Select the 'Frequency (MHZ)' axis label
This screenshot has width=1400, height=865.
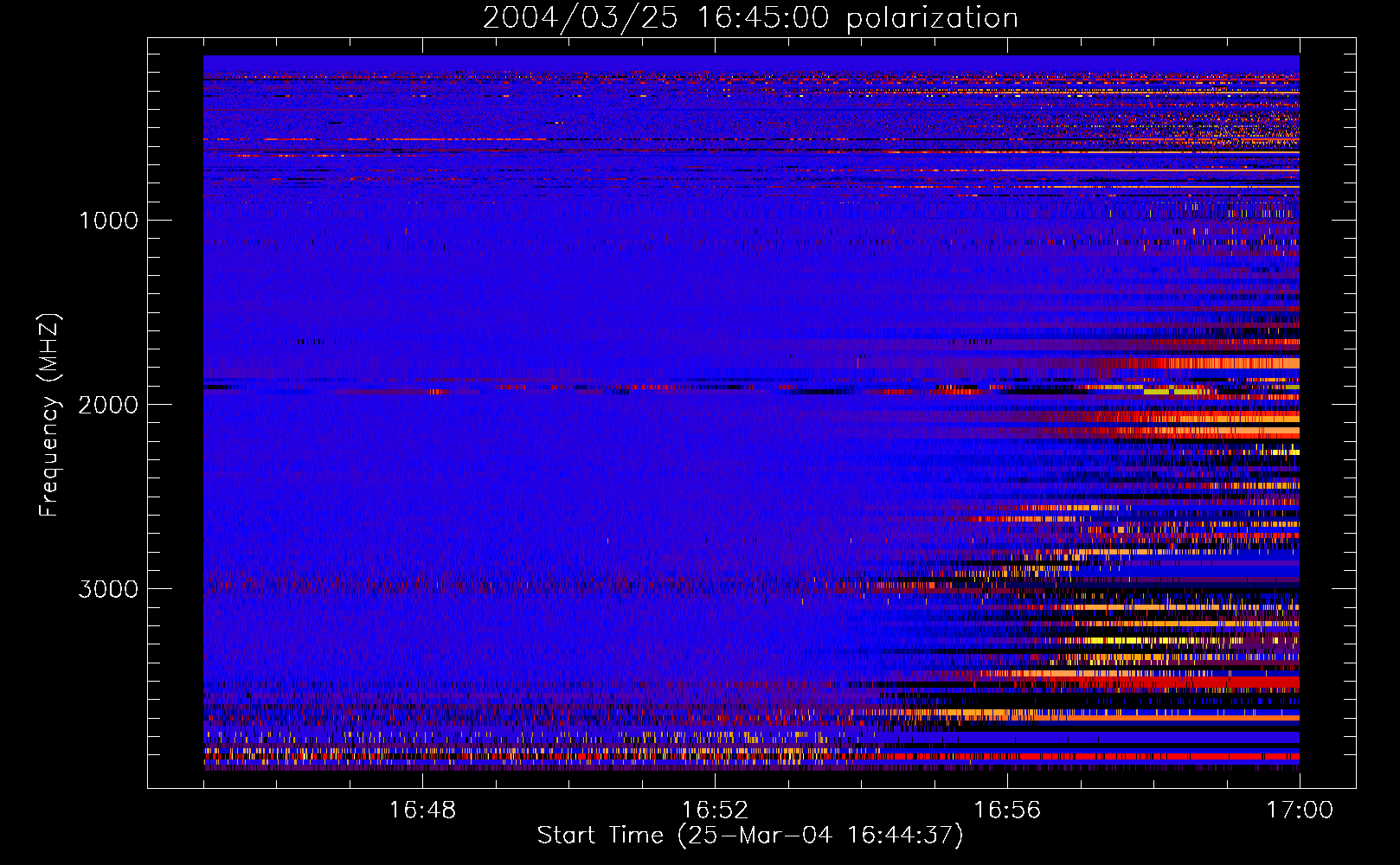pyautogui.click(x=49, y=414)
